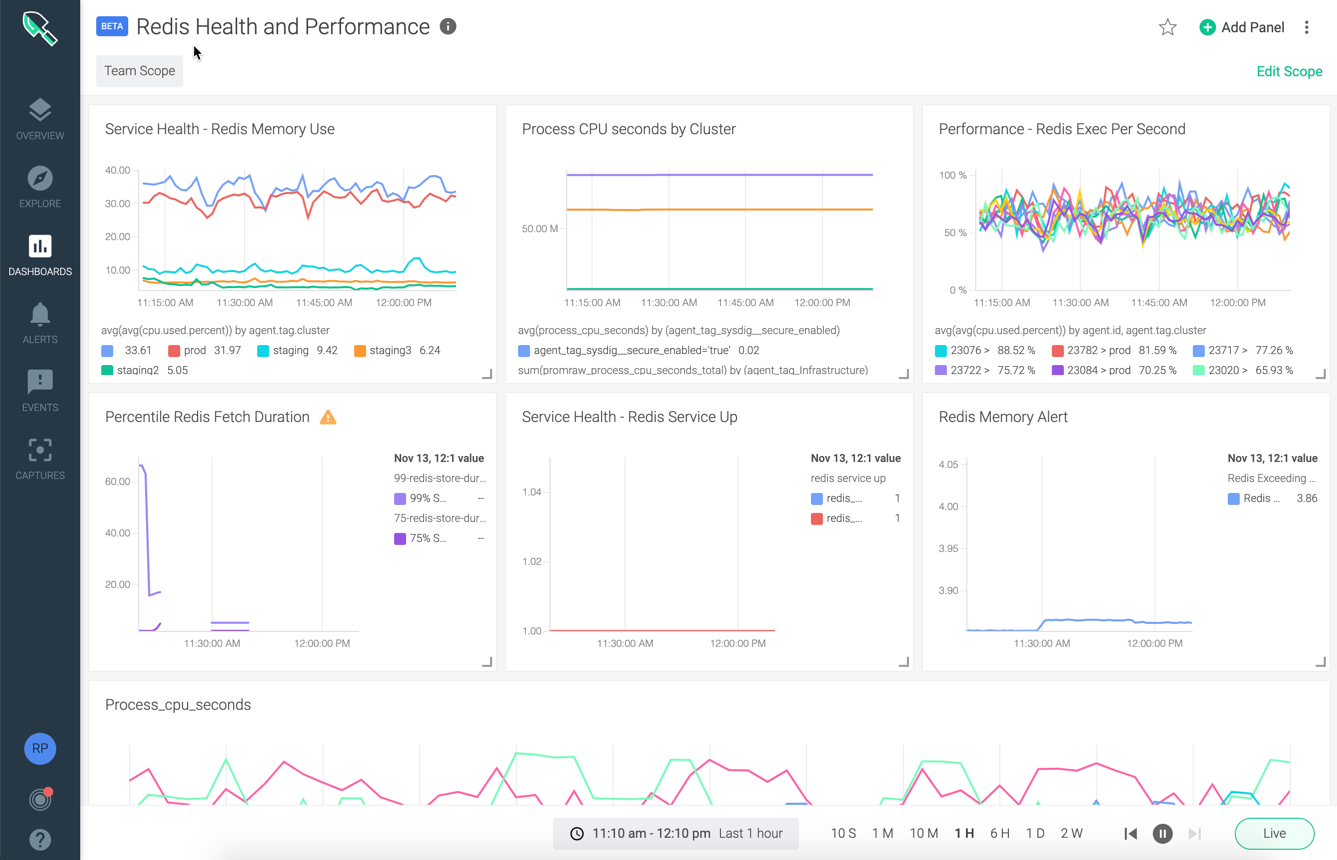Toggle the red redis_... service up legend swatch

tap(817, 518)
